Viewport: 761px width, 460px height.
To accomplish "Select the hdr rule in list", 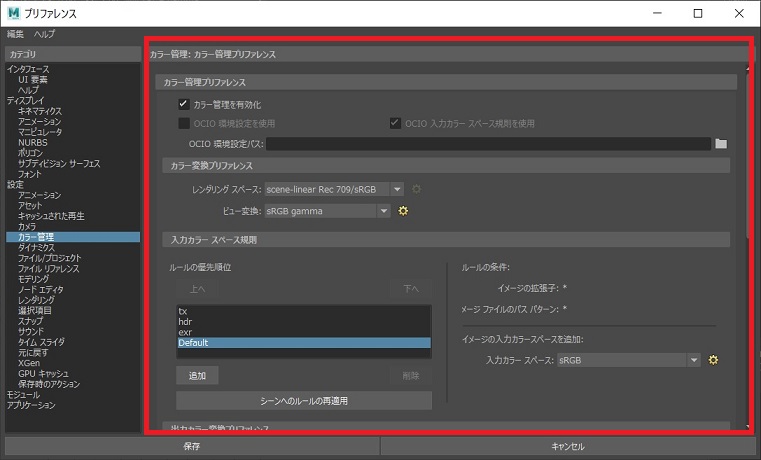I will (304, 322).
